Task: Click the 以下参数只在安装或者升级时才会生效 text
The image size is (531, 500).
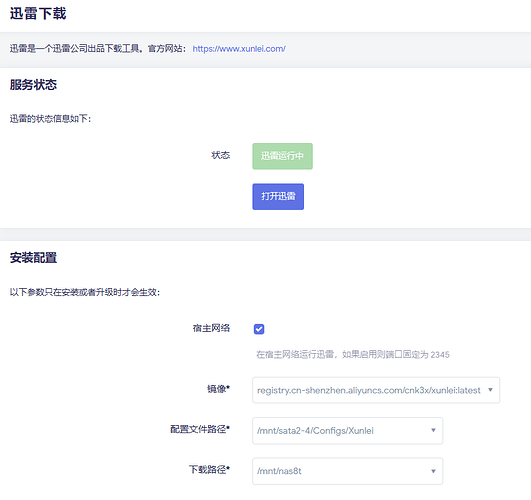Action: (85, 292)
